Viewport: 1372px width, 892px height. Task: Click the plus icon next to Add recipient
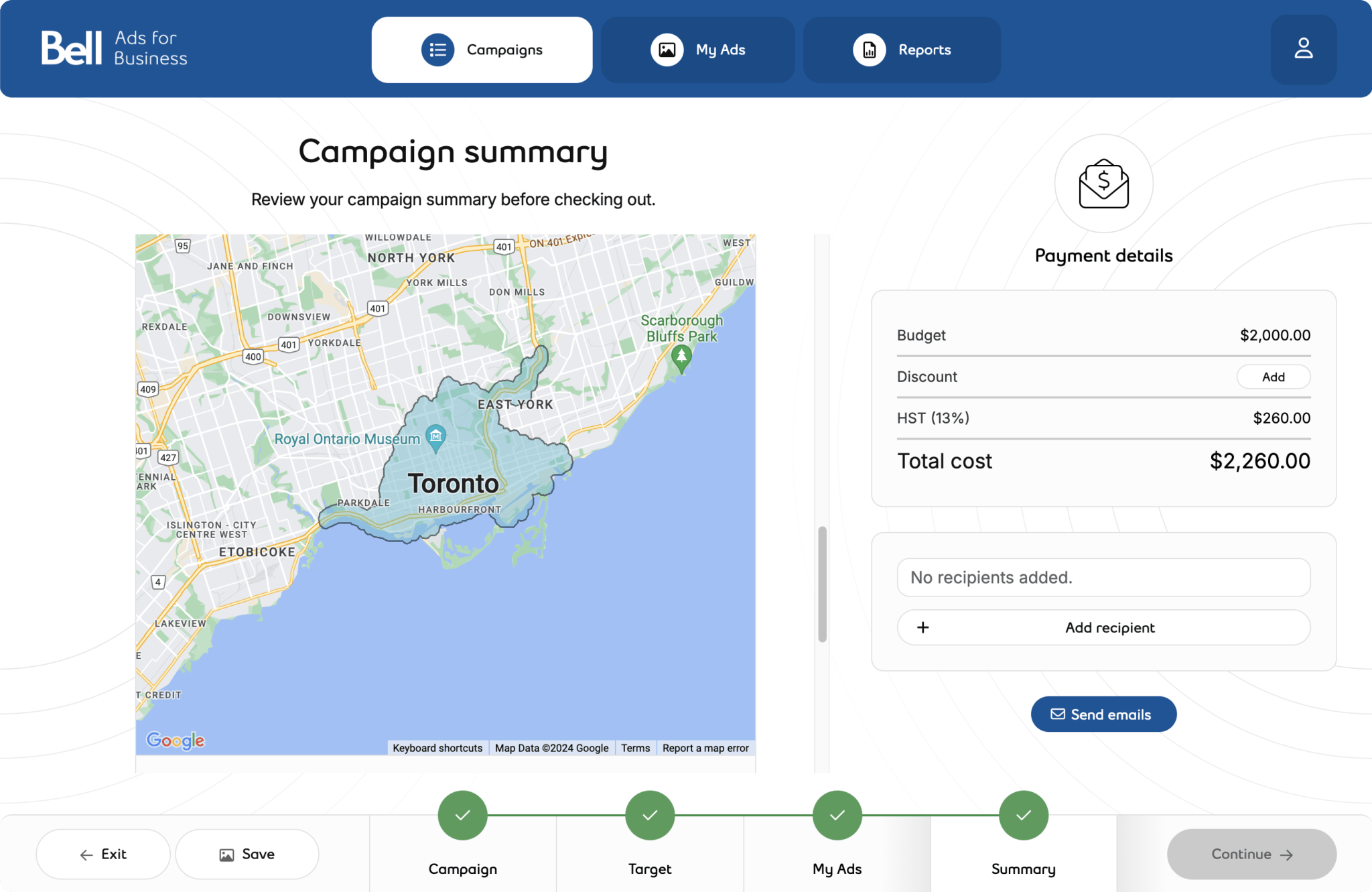coord(923,627)
